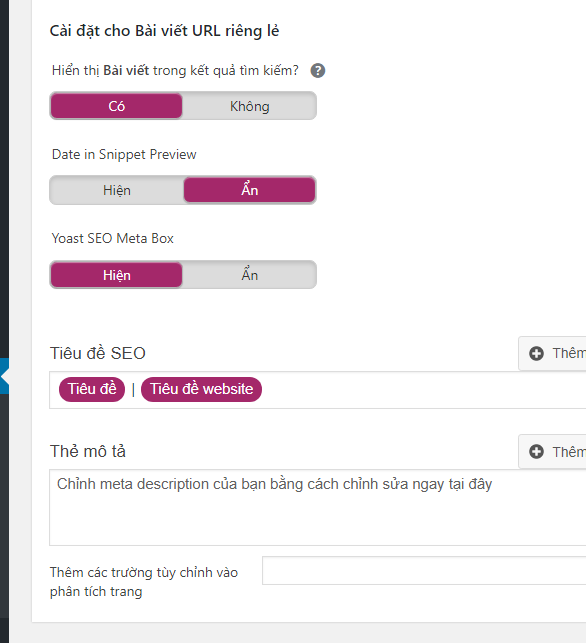This screenshot has width=586, height=643.
Task: Set Date in Snippet Preview to Ẩn
Action: click(x=249, y=190)
